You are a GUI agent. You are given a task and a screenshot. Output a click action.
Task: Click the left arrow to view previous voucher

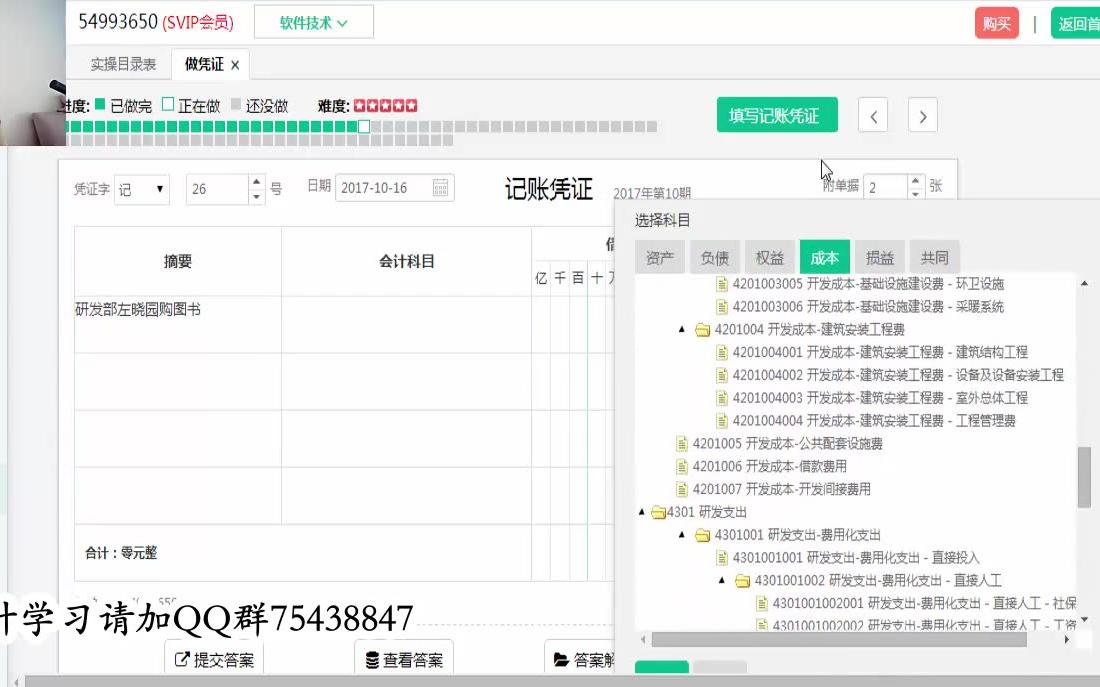tap(872, 115)
